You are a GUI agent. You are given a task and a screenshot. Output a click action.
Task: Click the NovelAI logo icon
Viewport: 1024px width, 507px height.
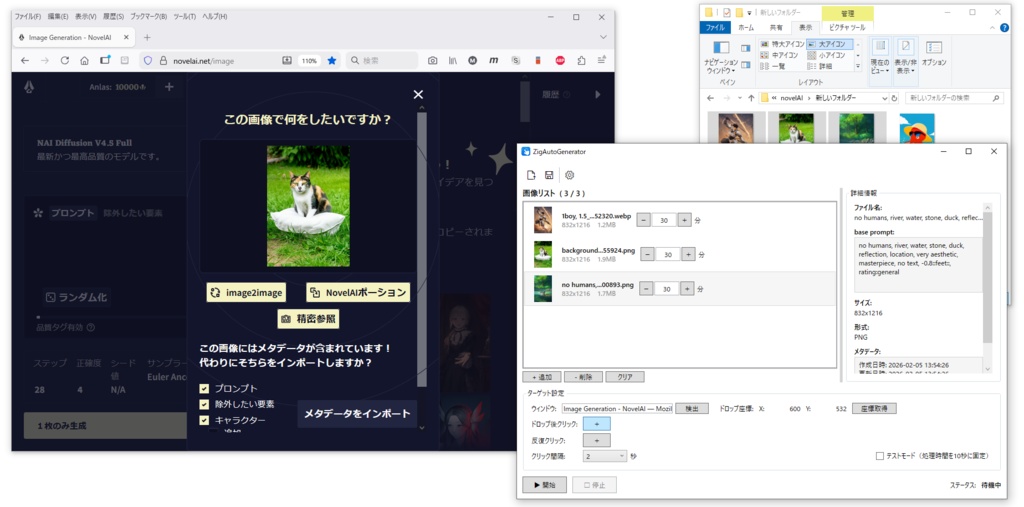coord(29,87)
